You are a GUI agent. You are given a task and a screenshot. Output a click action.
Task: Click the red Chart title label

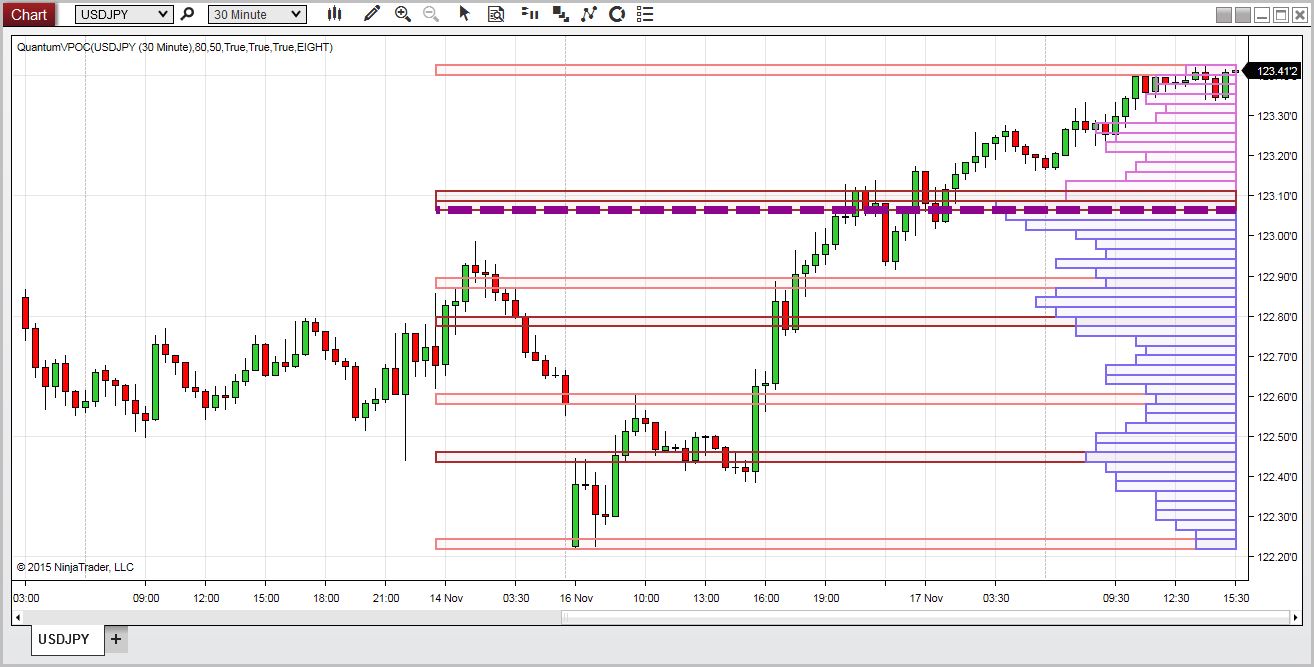(28, 14)
